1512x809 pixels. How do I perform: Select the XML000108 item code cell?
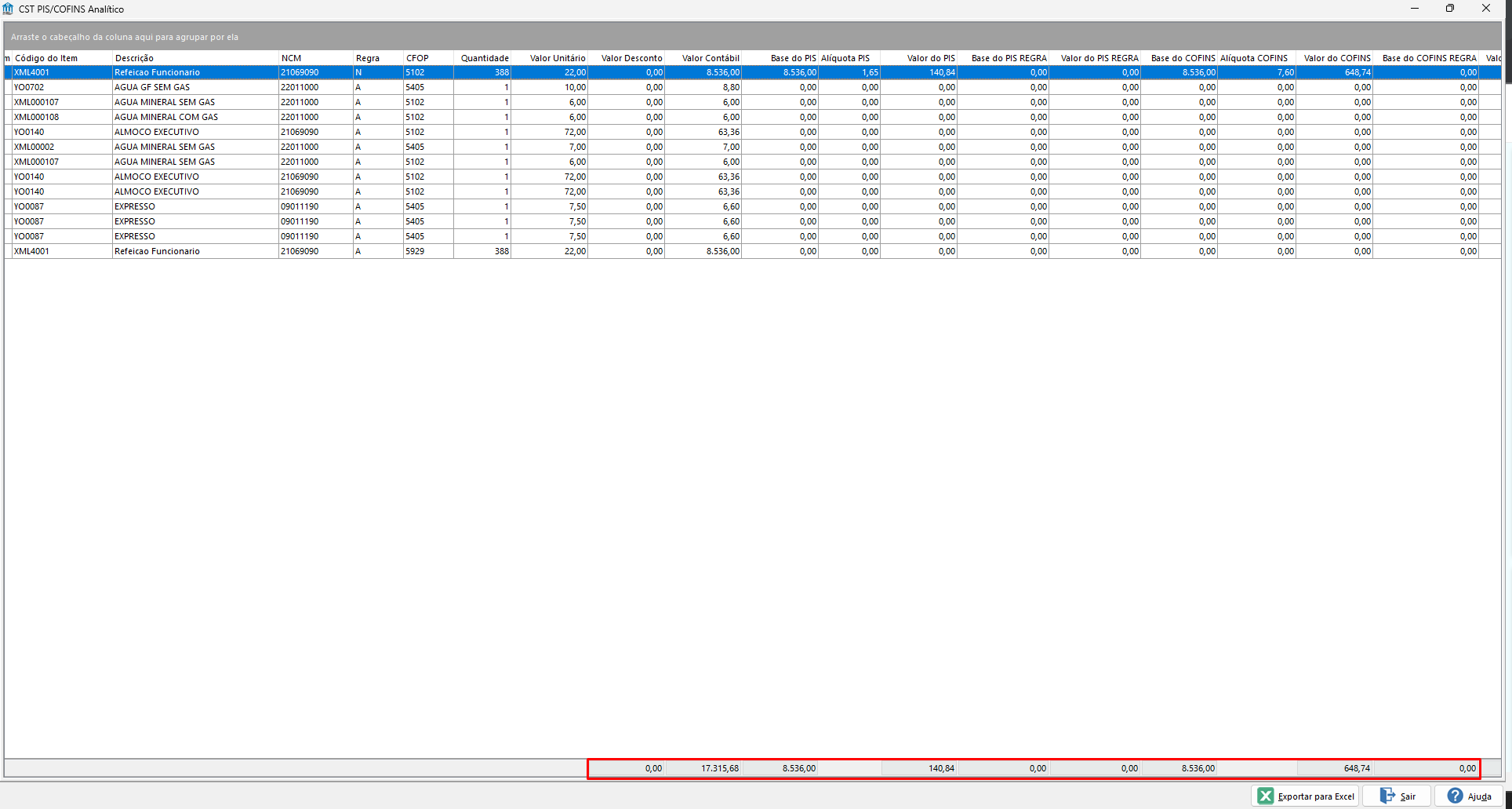[62, 117]
